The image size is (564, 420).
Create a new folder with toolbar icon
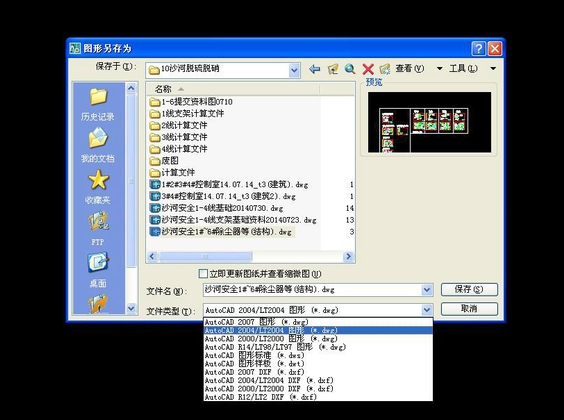click(385, 69)
